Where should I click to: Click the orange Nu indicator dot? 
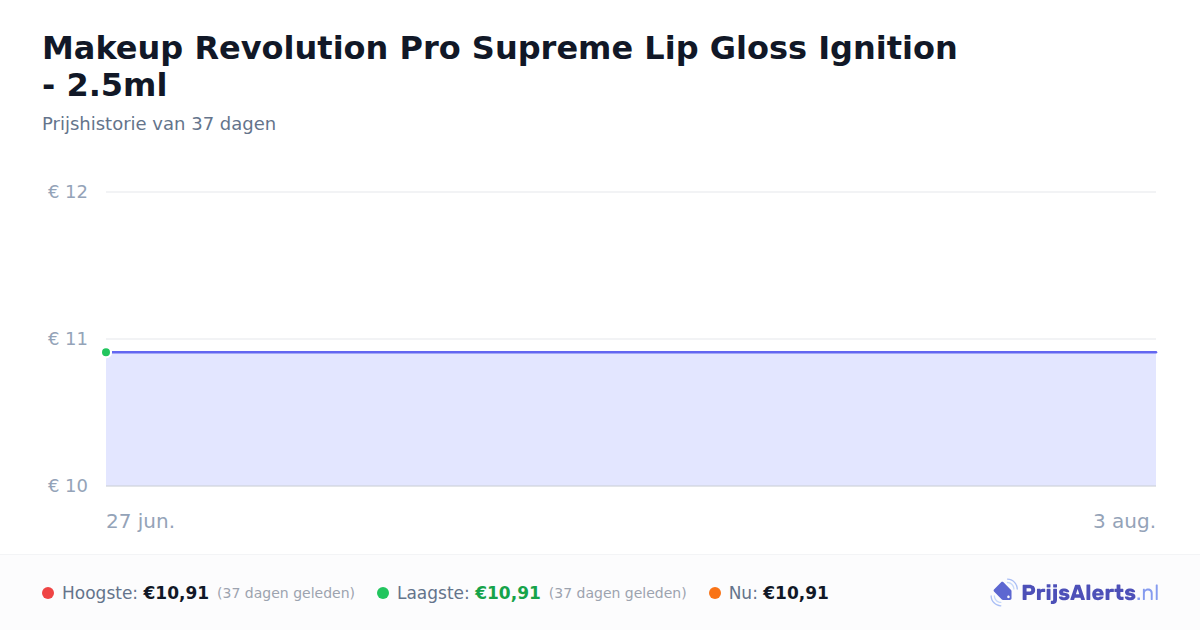pyautogui.click(x=715, y=593)
